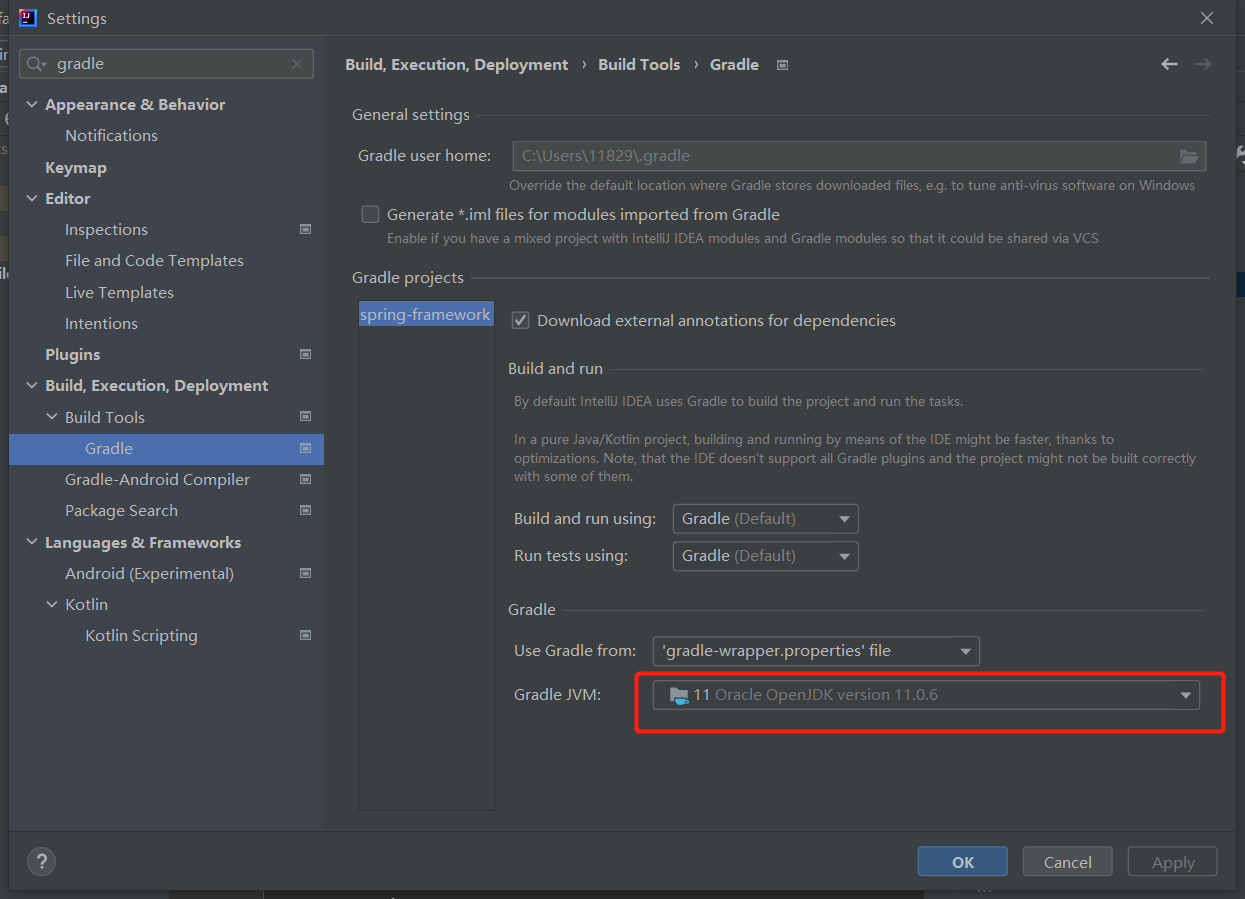Click the help question mark button

coord(41,861)
